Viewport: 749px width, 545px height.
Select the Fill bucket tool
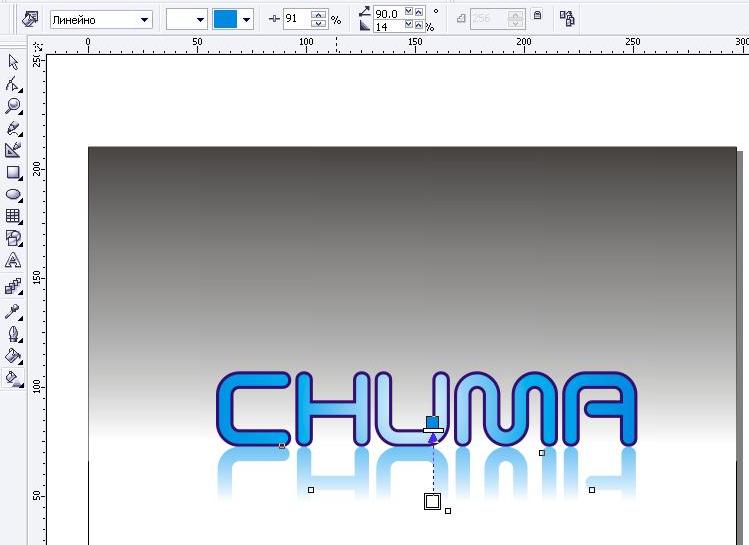(x=13, y=356)
